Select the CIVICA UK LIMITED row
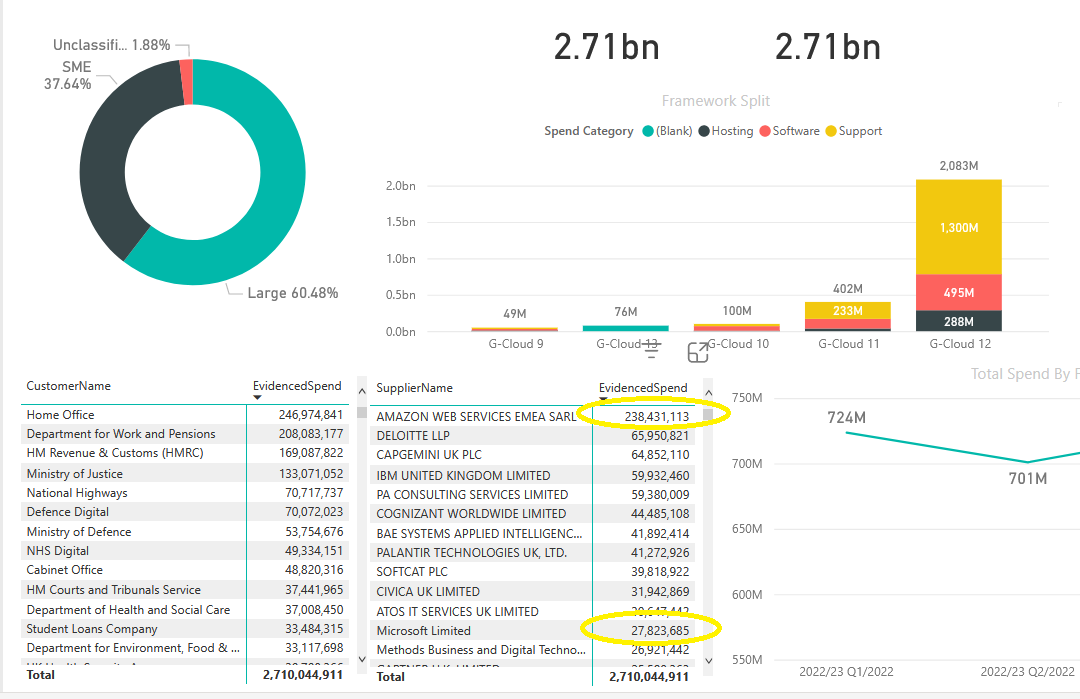The image size is (1080, 699). 532,592
